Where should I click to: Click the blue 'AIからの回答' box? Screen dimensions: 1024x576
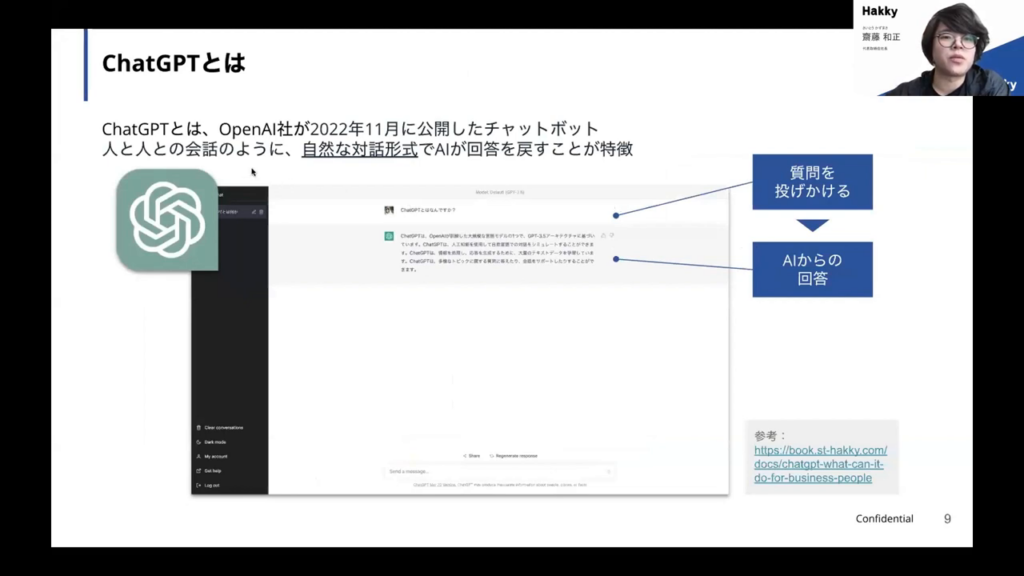(812, 269)
